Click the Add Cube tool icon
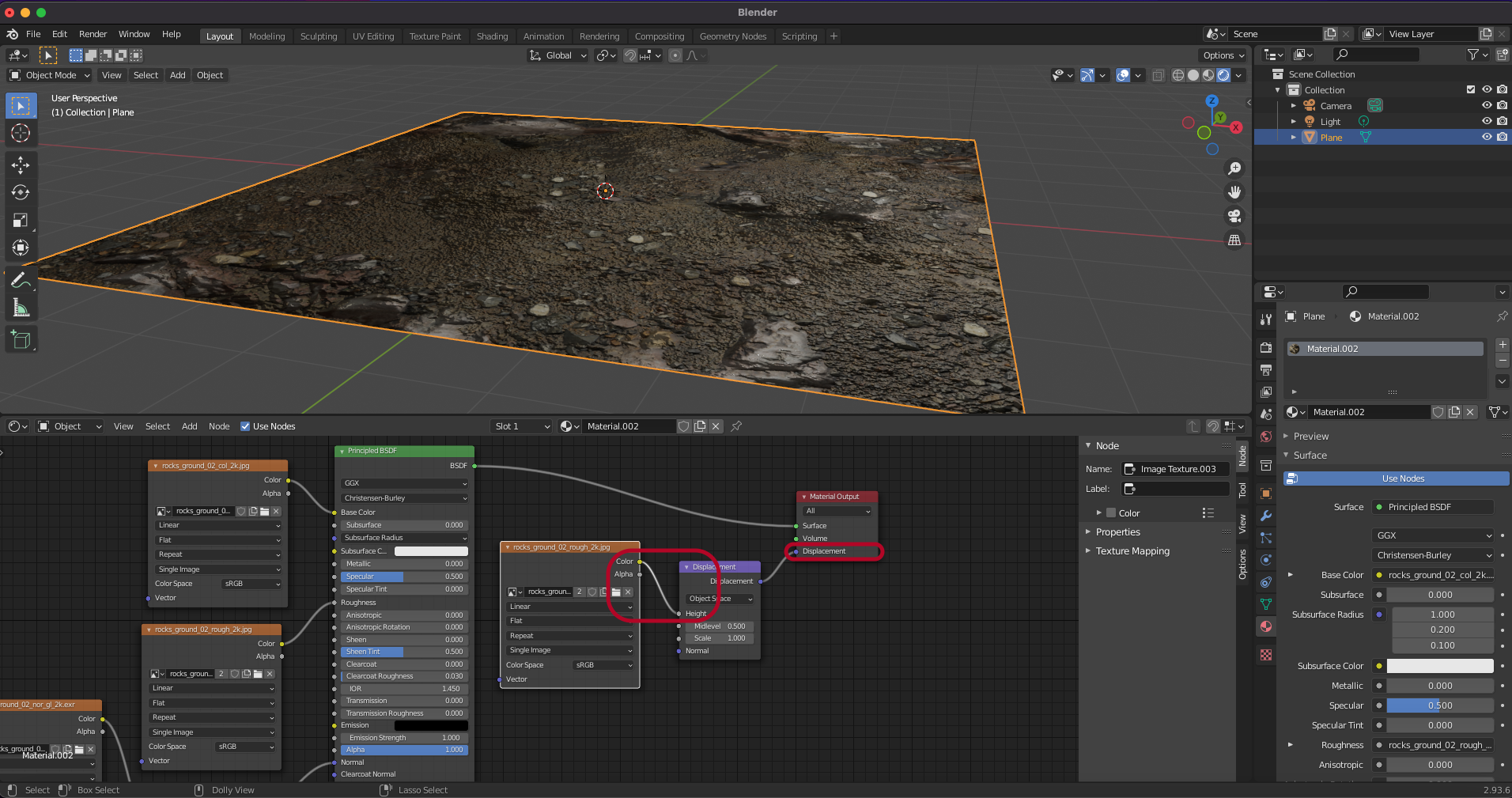Viewport: 1512px width, 798px height. point(21,340)
